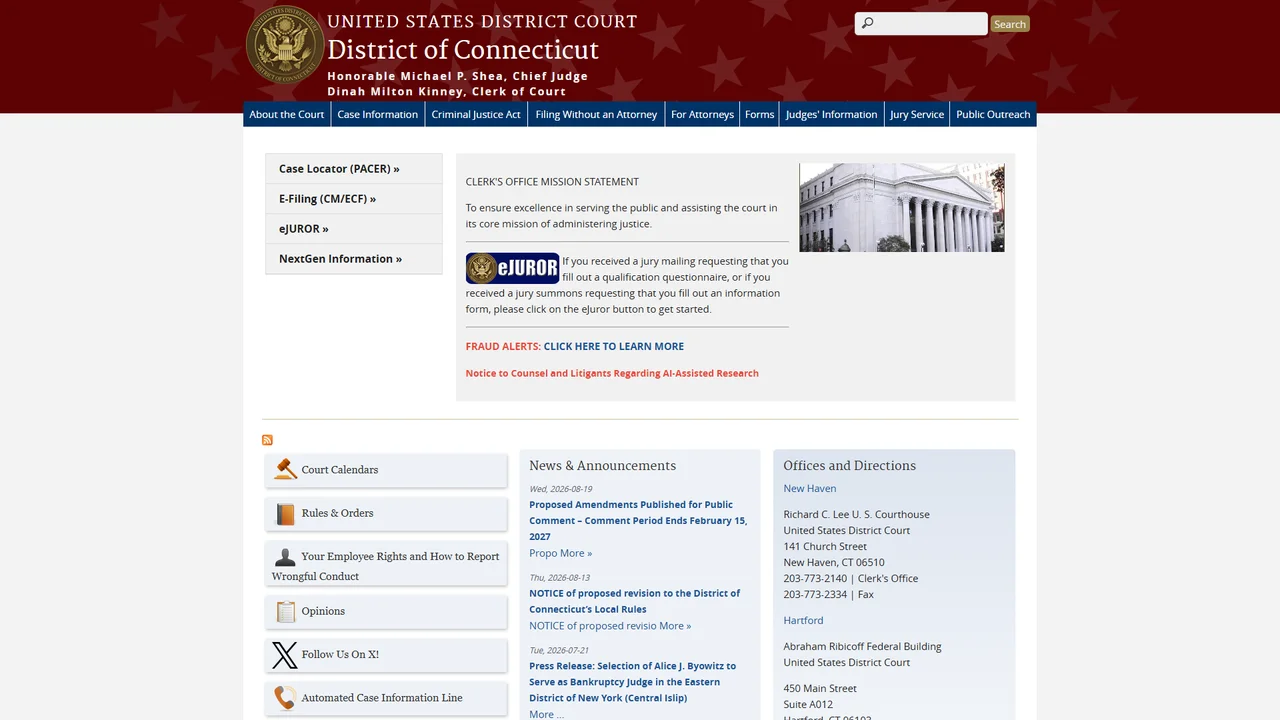
Task: Click 'Propo More »' link
Action: click(x=560, y=553)
